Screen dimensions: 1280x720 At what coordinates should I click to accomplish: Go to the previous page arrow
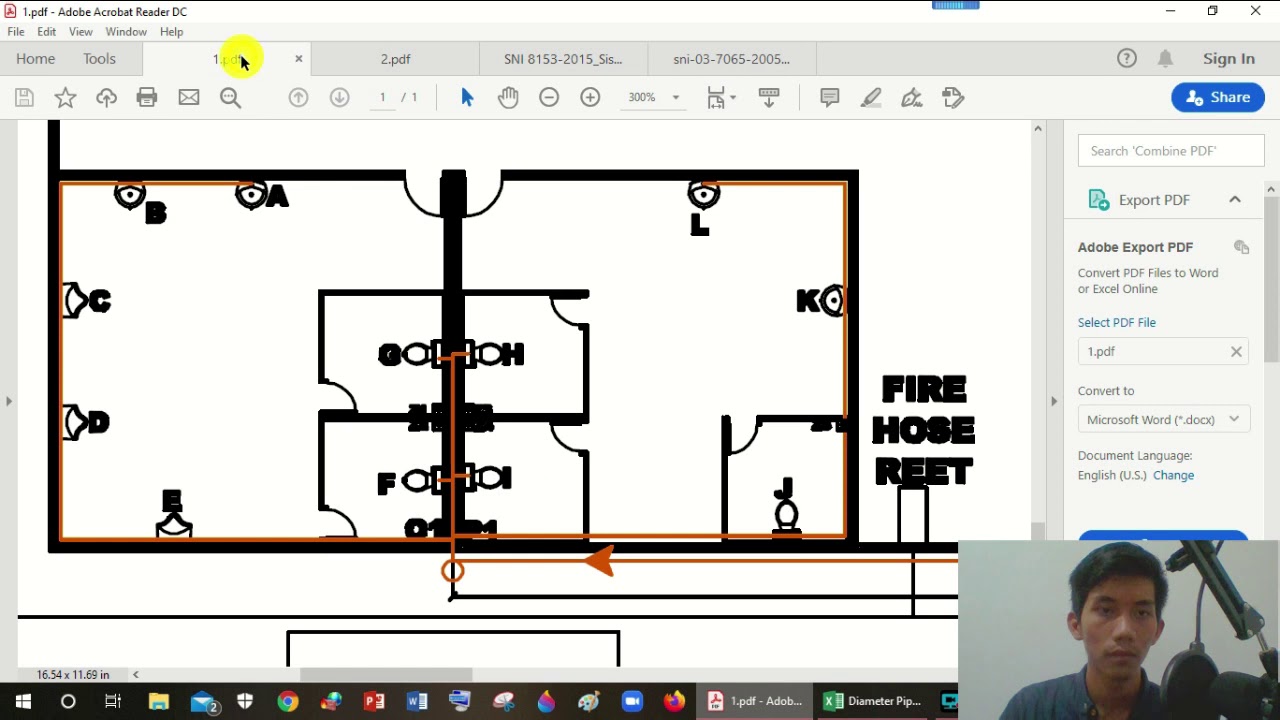(298, 97)
